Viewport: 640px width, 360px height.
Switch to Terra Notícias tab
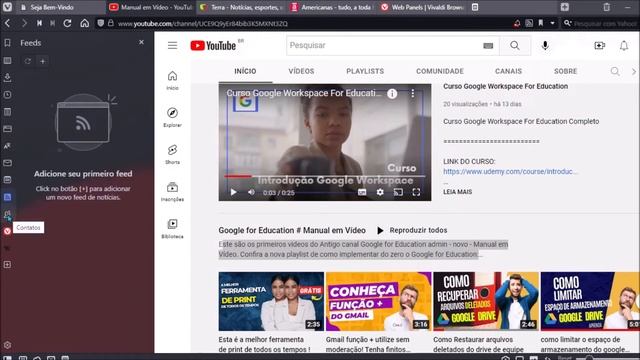point(242,7)
